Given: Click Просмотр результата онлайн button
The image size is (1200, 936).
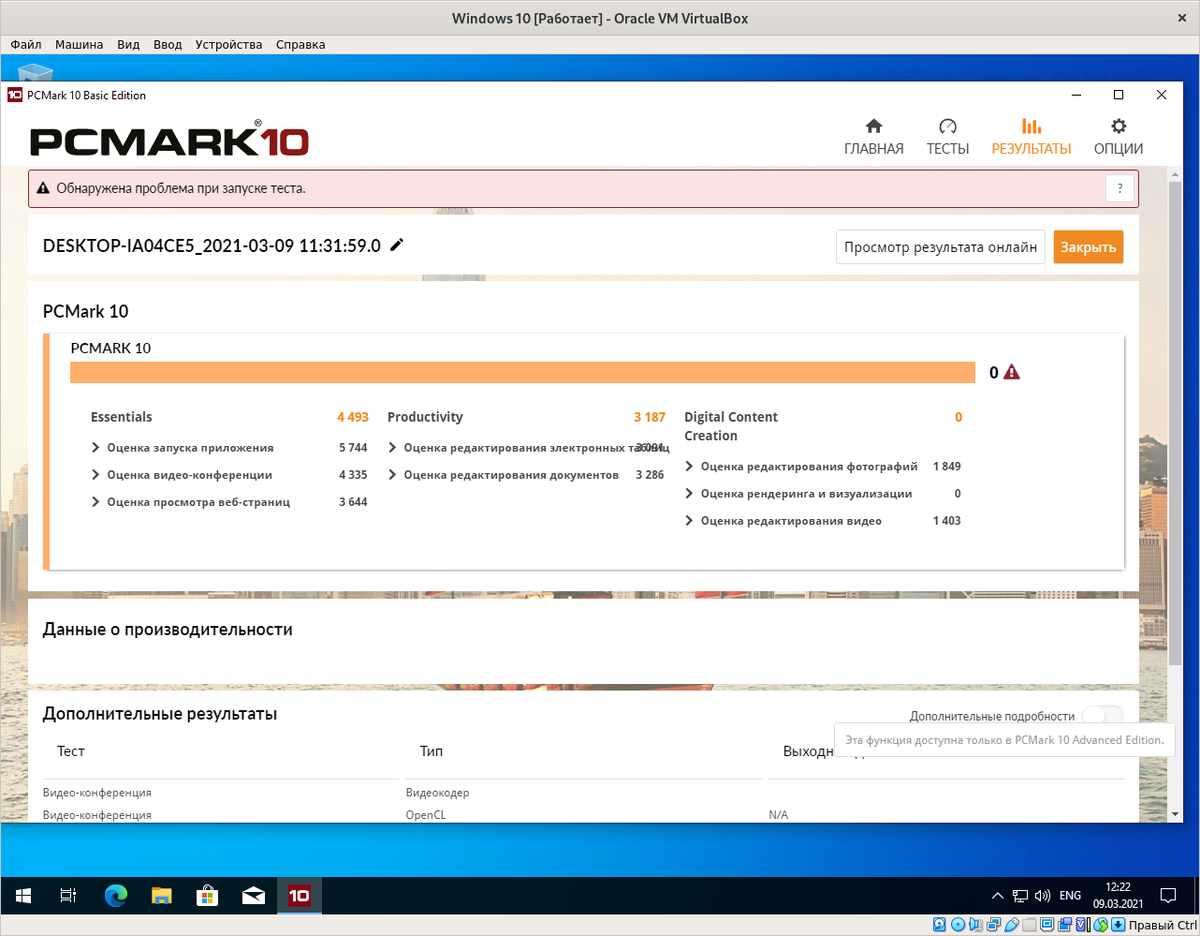Looking at the screenshot, I should [x=940, y=247].
